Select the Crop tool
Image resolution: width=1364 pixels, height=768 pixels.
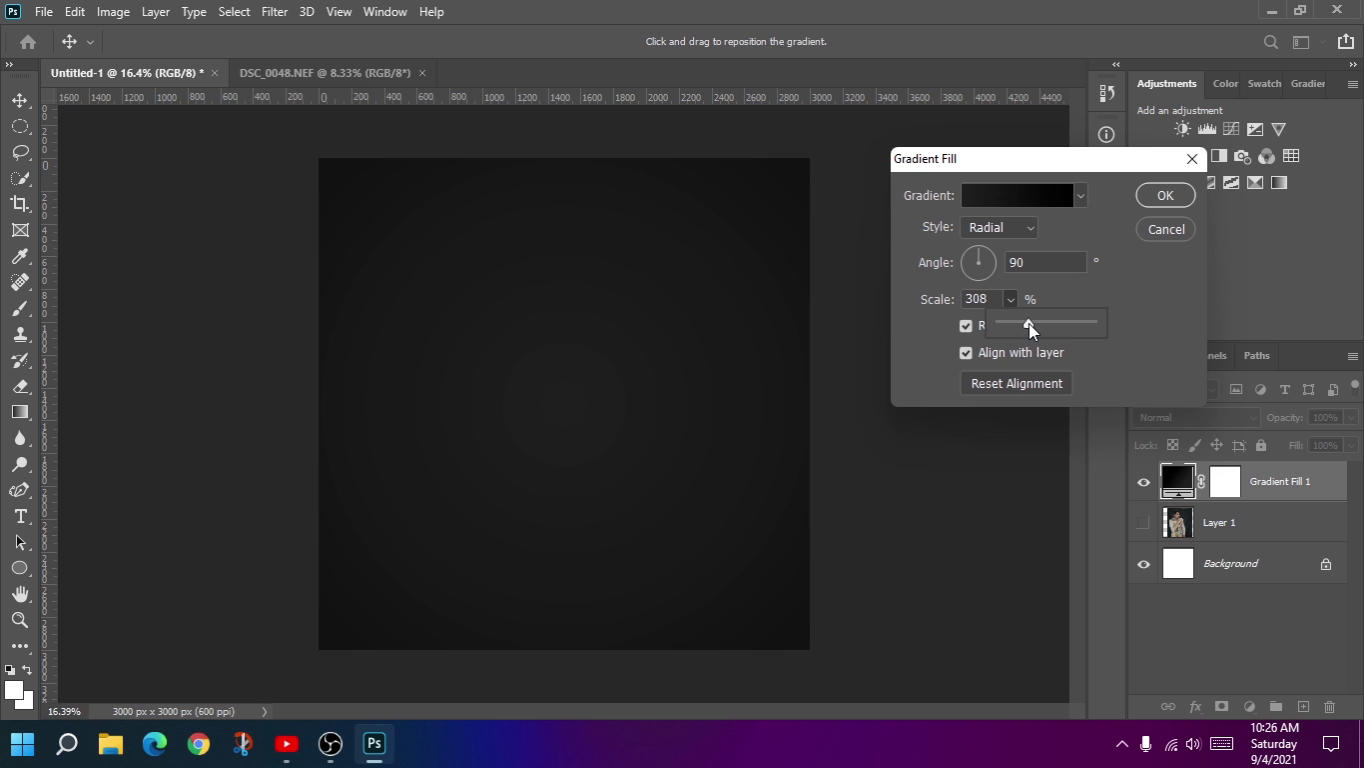click(20, 204)
